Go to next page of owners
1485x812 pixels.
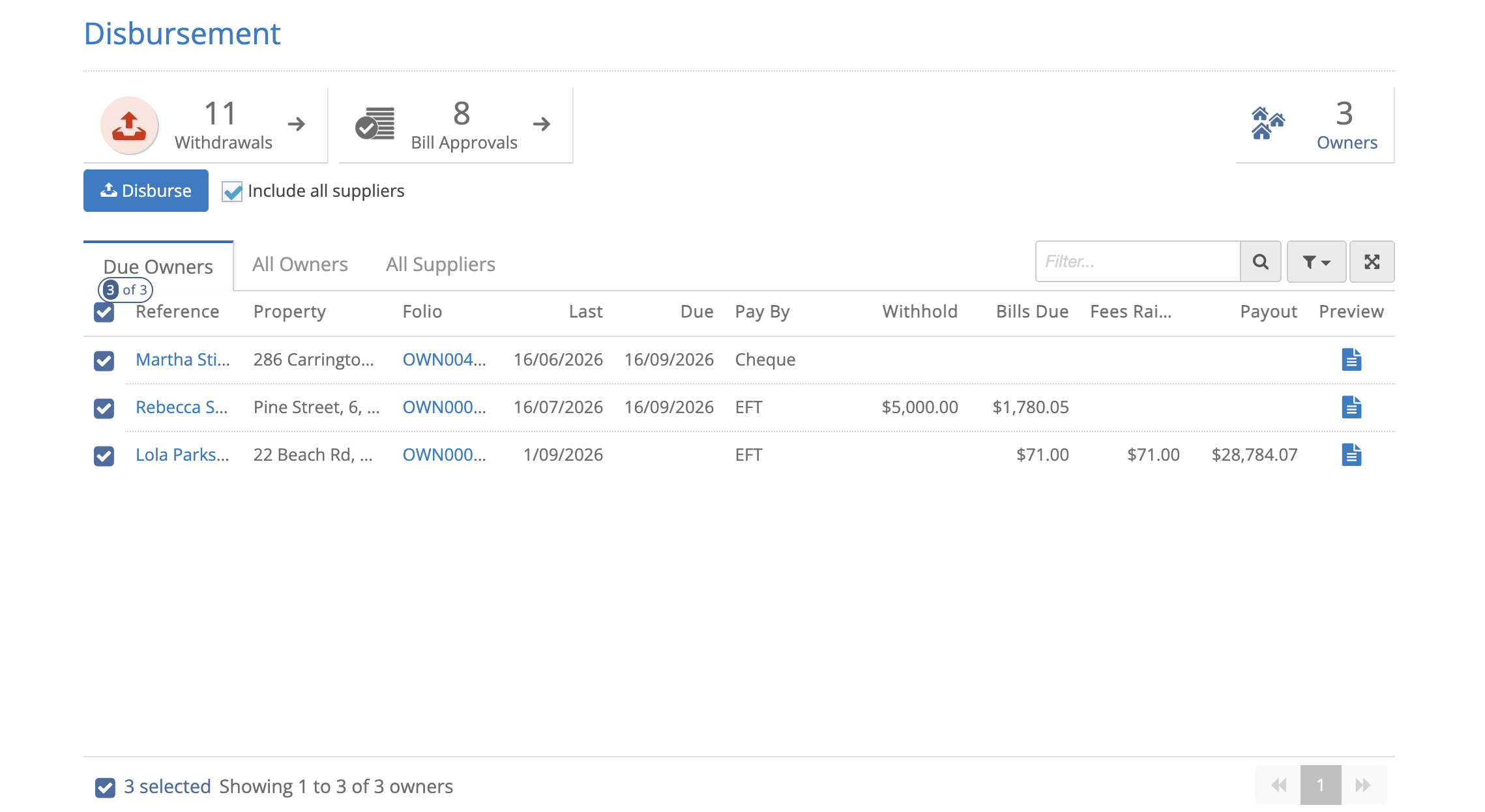click(1363, 785)
